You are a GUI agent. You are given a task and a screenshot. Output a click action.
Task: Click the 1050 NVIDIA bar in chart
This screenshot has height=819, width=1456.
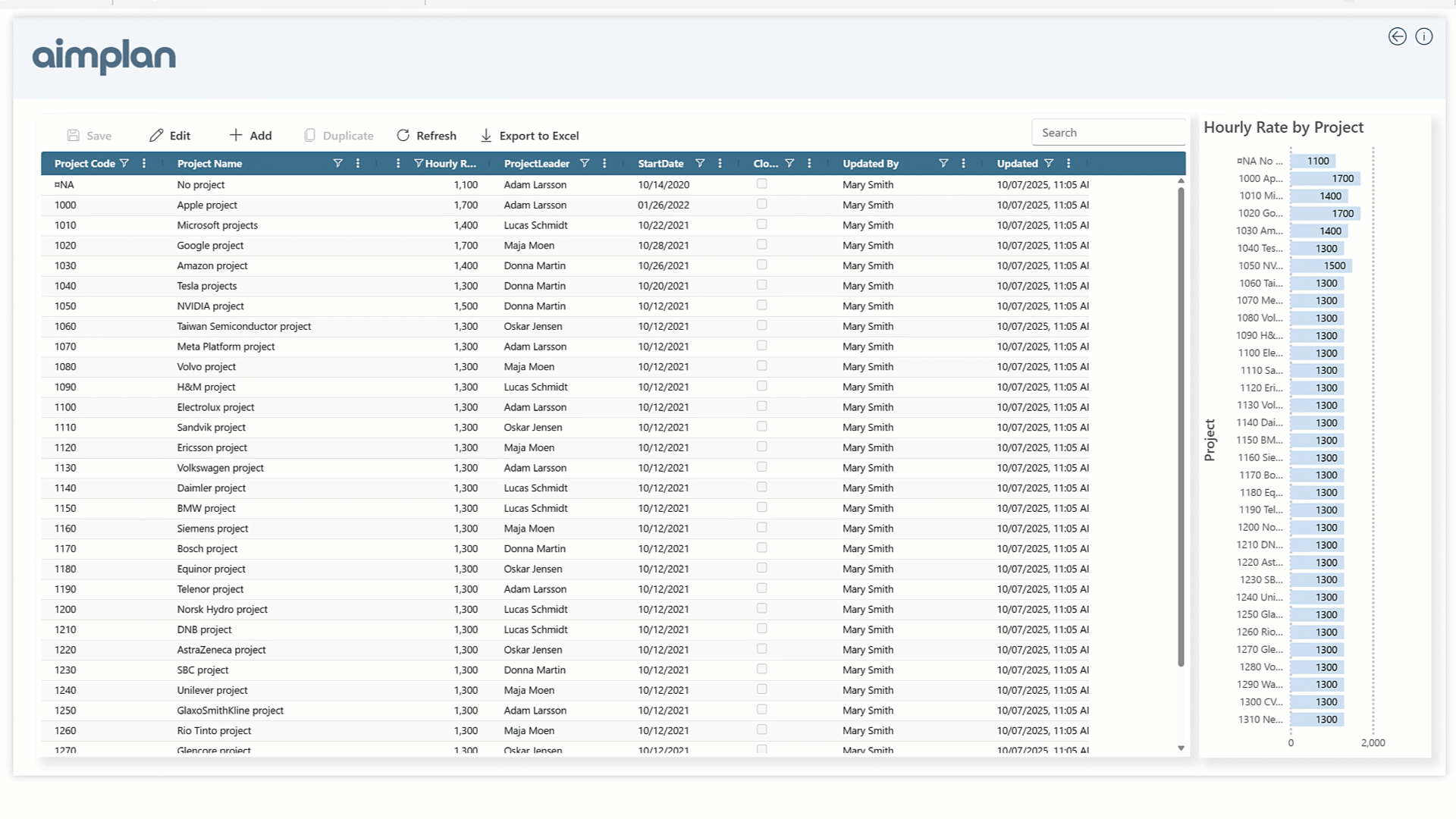coord(1320,265)
